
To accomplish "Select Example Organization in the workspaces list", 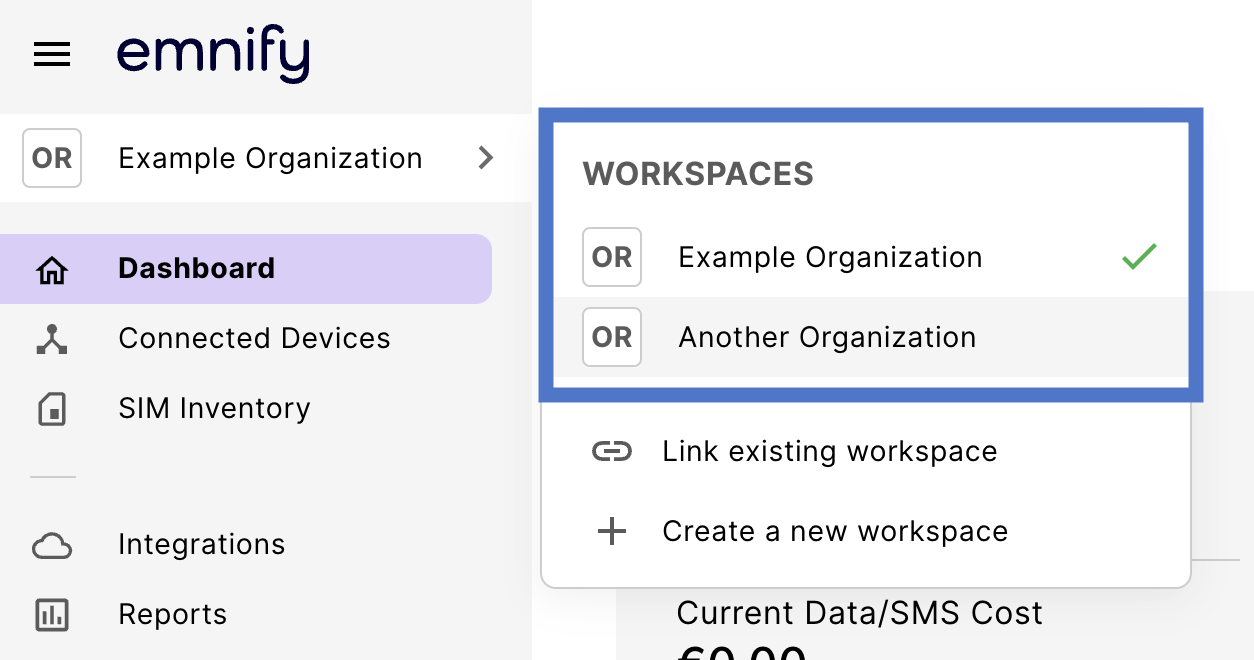I will tap(830, 258).
